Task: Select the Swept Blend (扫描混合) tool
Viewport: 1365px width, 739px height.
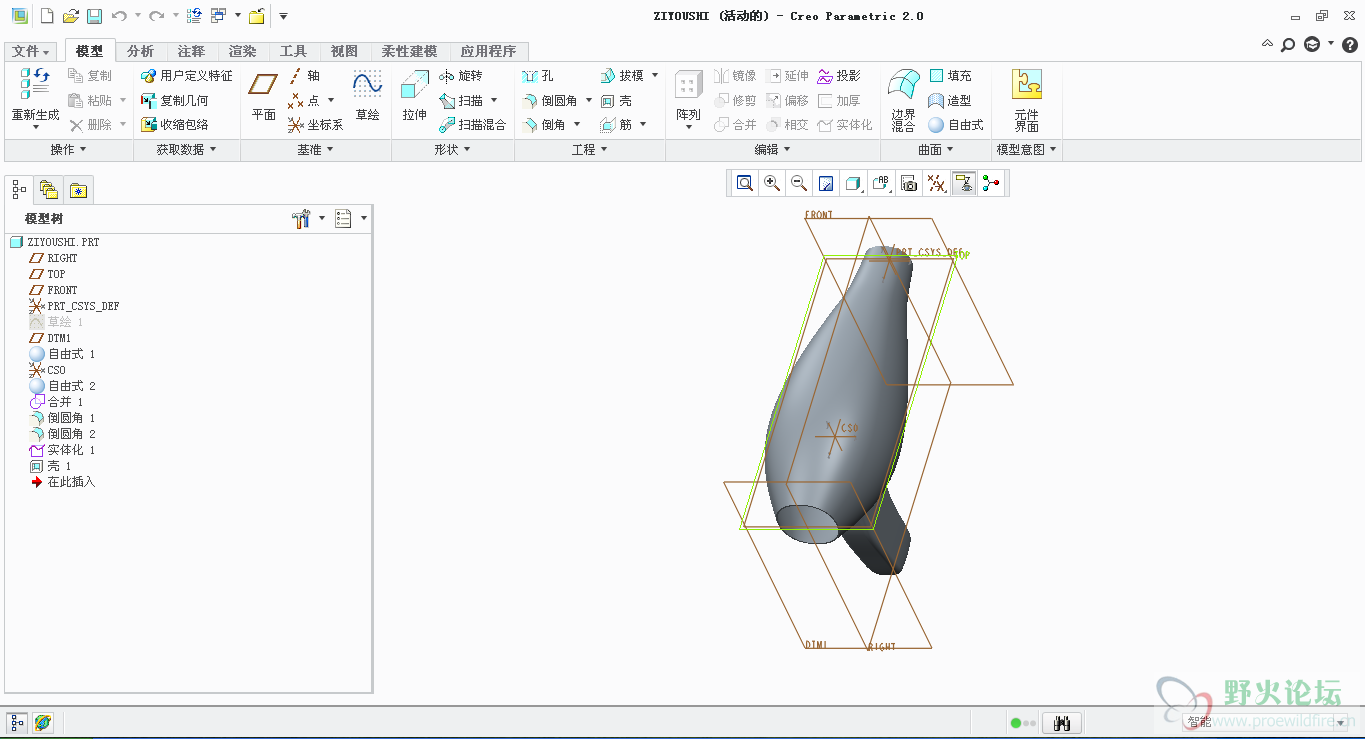Action: (x=473, y=125)
